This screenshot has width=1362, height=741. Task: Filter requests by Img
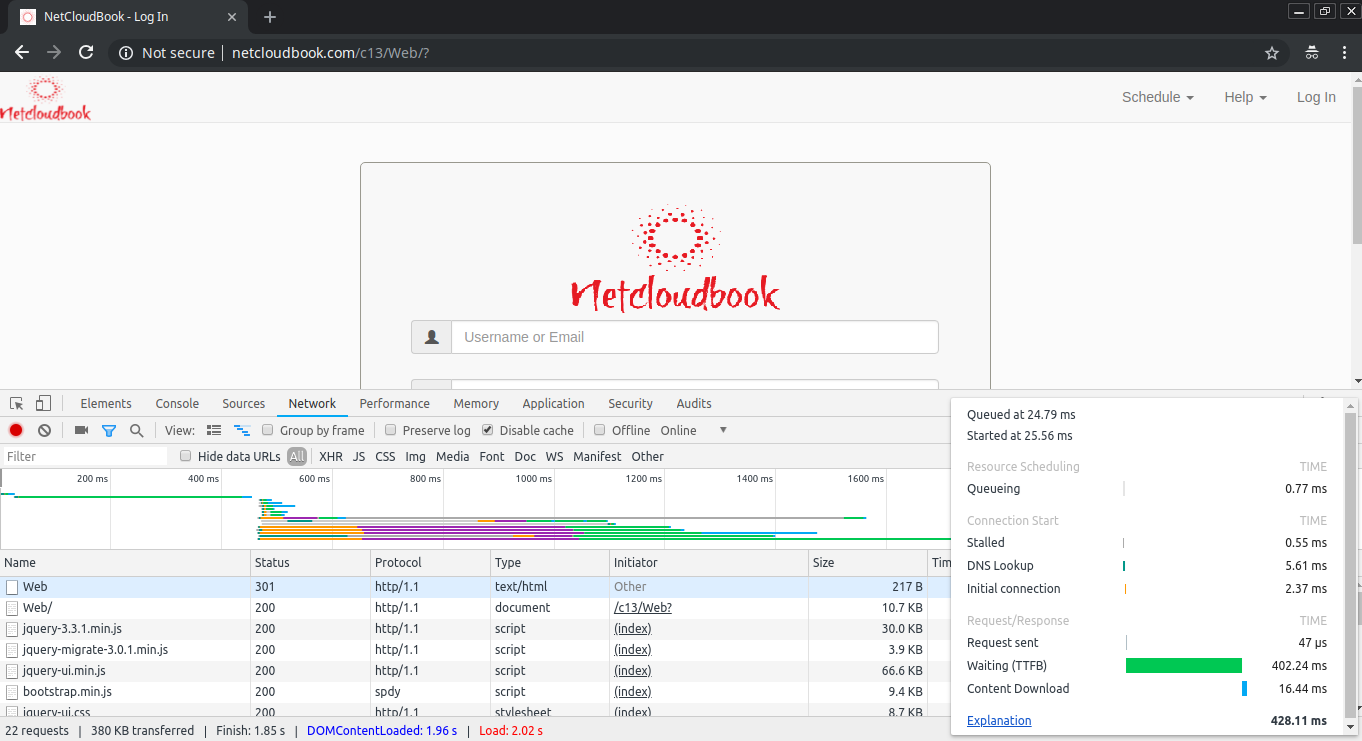point(416,456)
